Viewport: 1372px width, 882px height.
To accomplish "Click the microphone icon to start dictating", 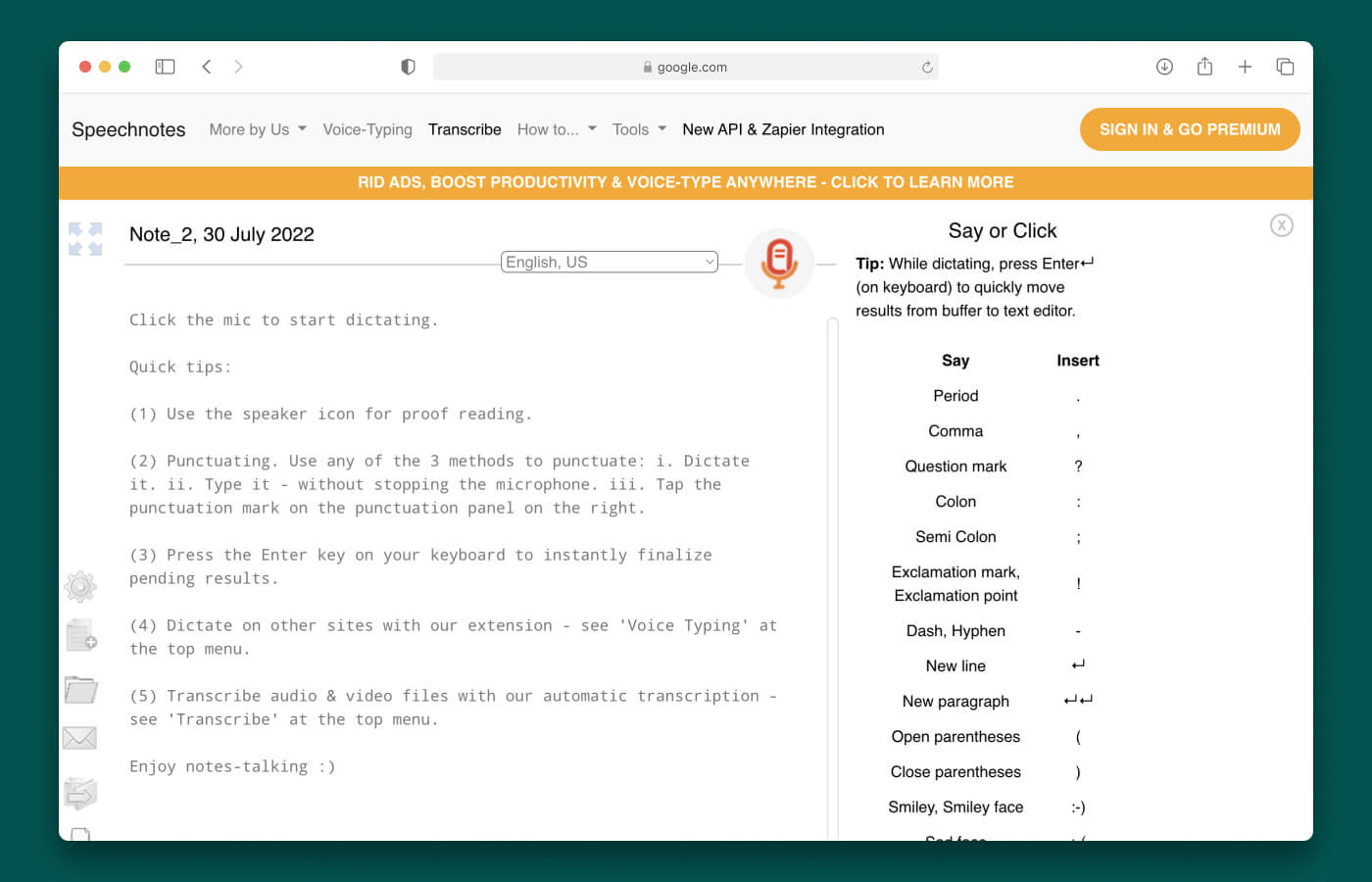I will coord(779,262).
